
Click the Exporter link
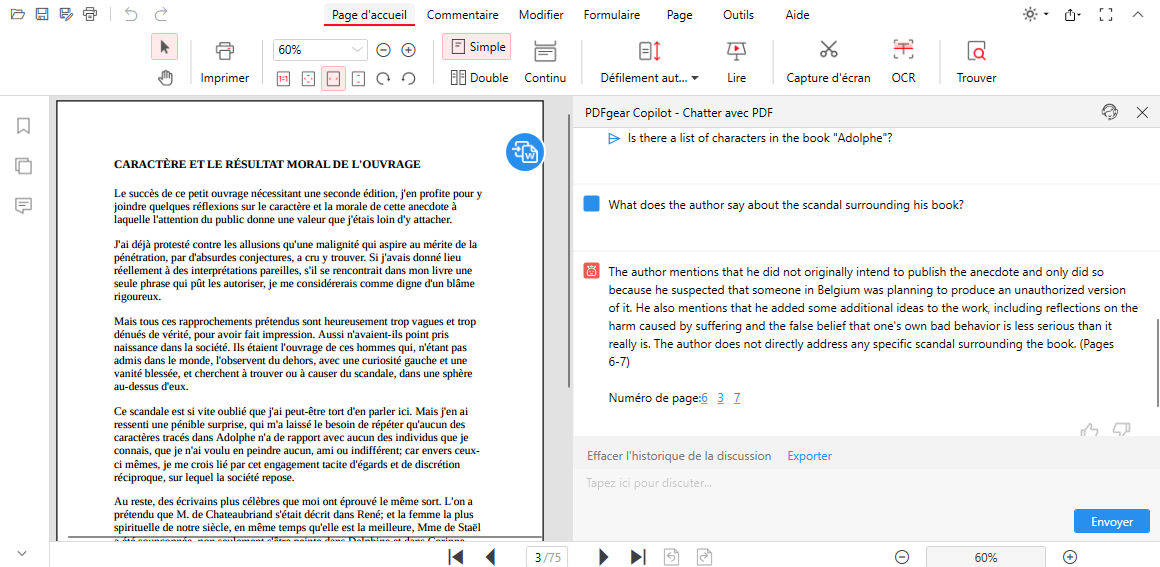809,456
